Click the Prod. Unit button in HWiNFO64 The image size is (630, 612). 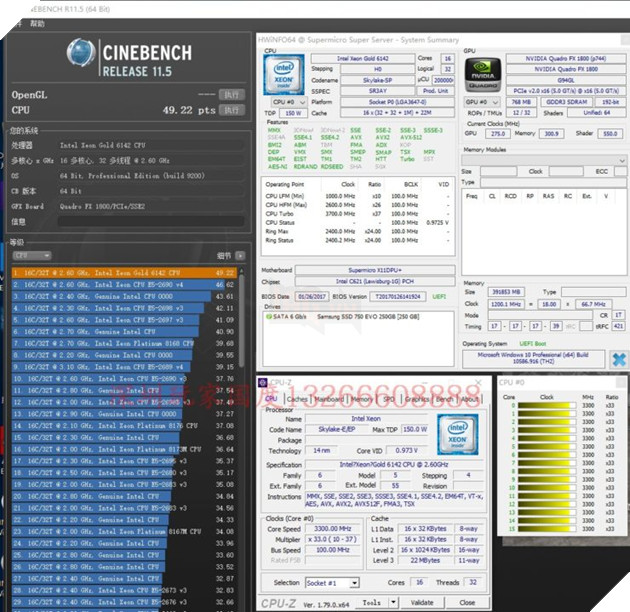click(x=435, y=91)
